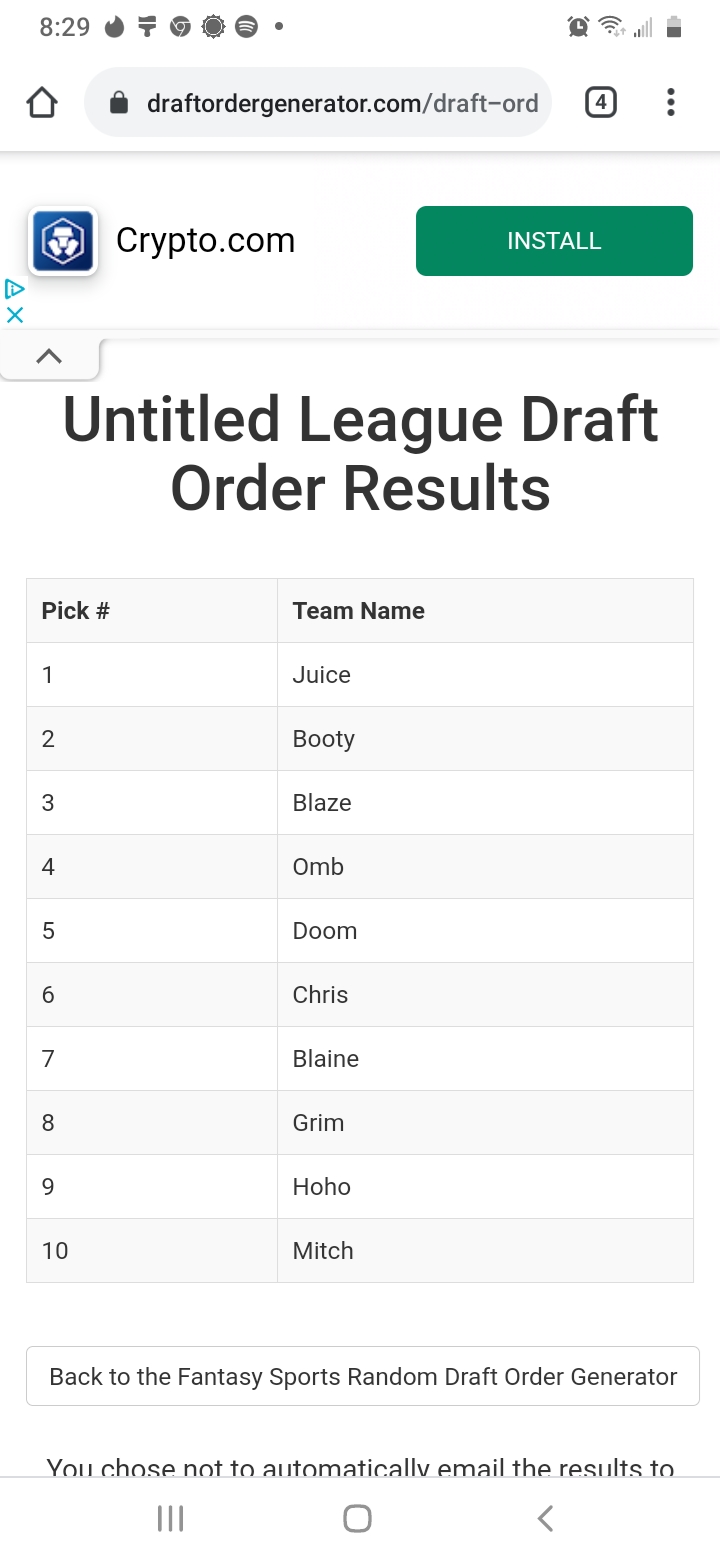Tap the Team Name column header
720x1560 pixels.
click(358, 611)
